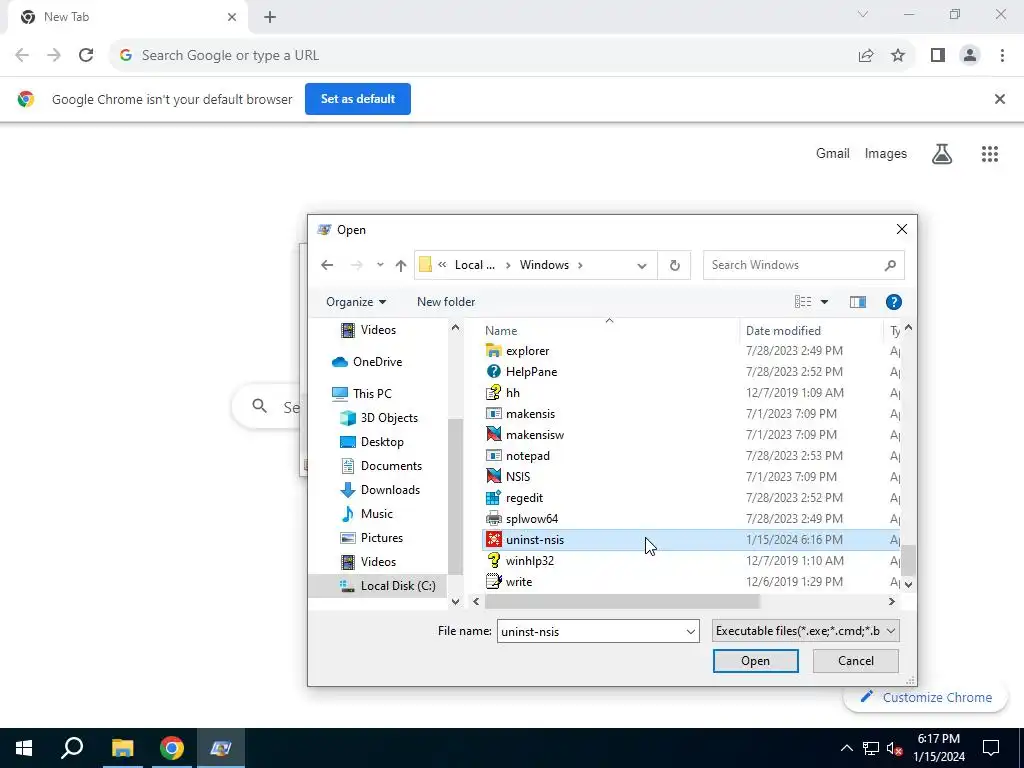Reload the Chrome page

[x=86, y=56]
